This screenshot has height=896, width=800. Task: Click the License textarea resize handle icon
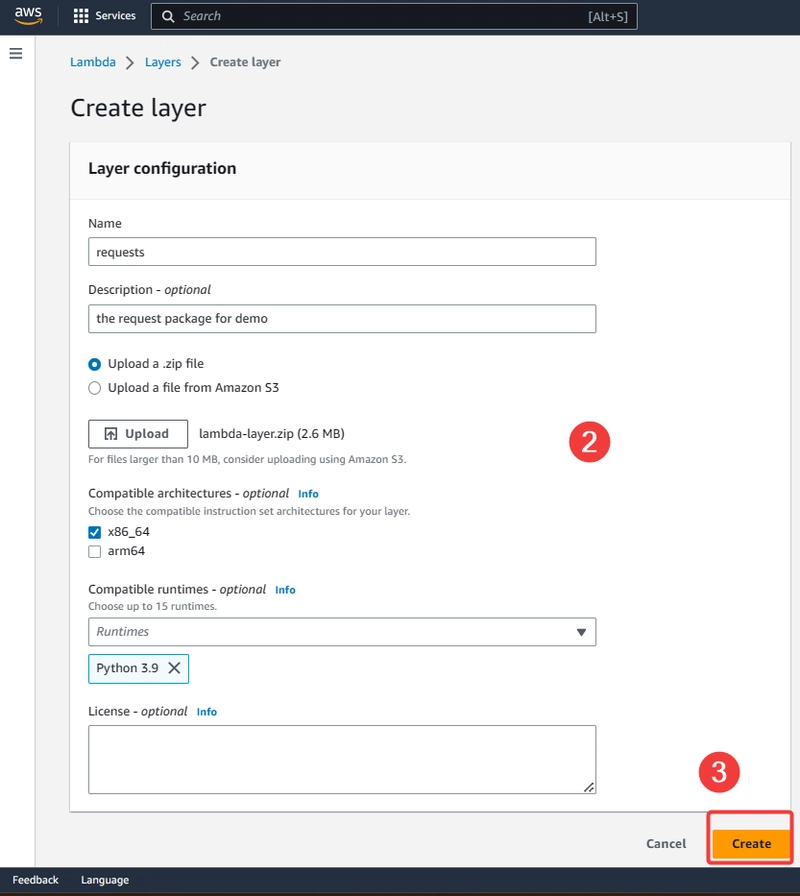click(x=589, y=787)
